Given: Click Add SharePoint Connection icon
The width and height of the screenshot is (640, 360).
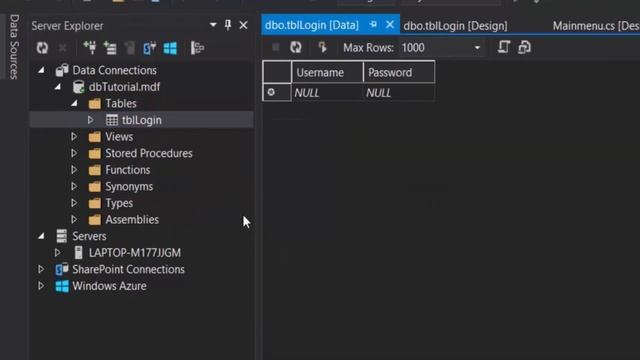Looking at the screenshot, I should point(149,48).
